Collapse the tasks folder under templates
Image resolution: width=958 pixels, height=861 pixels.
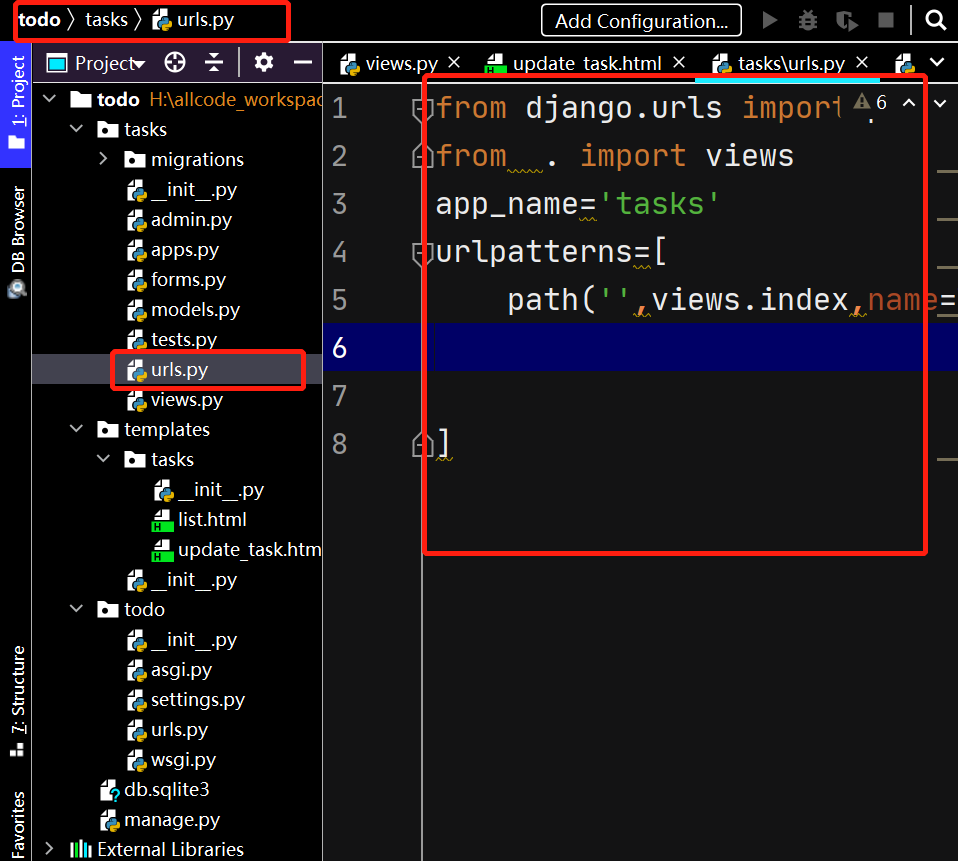[x=104, y=459]
